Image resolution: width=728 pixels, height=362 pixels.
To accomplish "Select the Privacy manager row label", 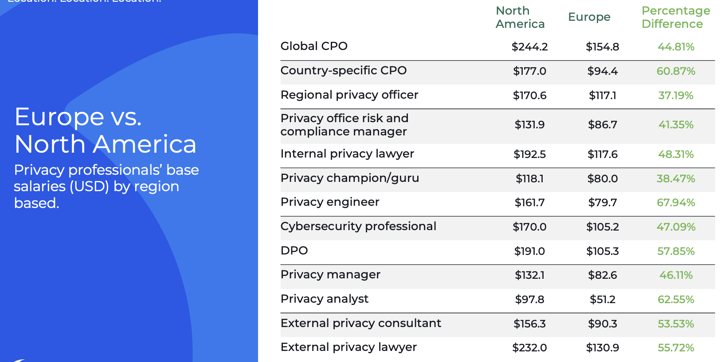I will [x=330, y=275].
